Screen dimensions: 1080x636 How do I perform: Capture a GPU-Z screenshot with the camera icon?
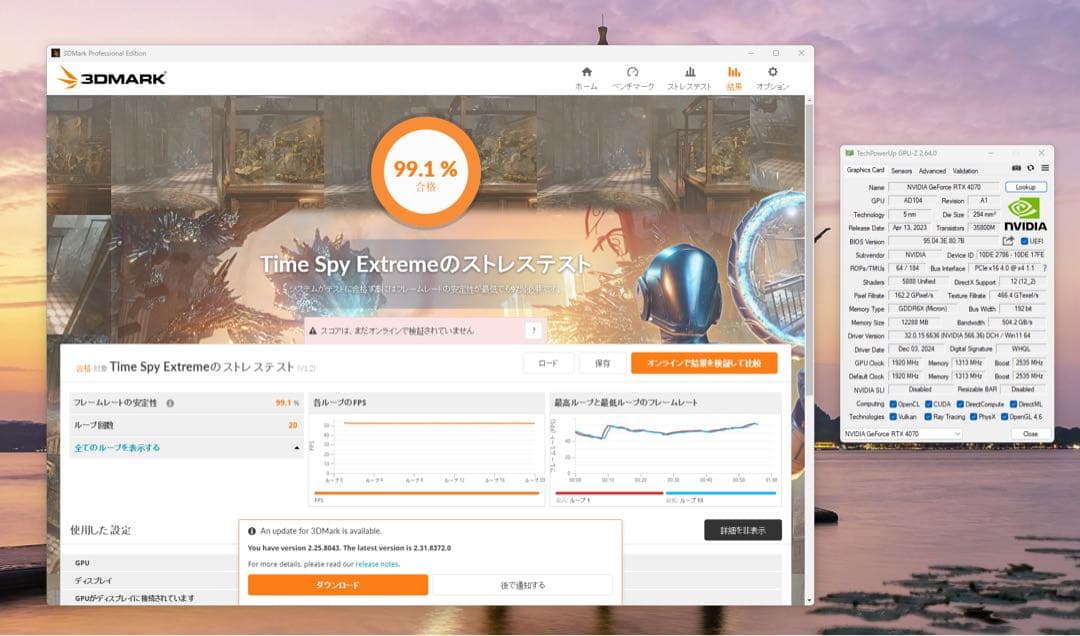pos(1017,169)
